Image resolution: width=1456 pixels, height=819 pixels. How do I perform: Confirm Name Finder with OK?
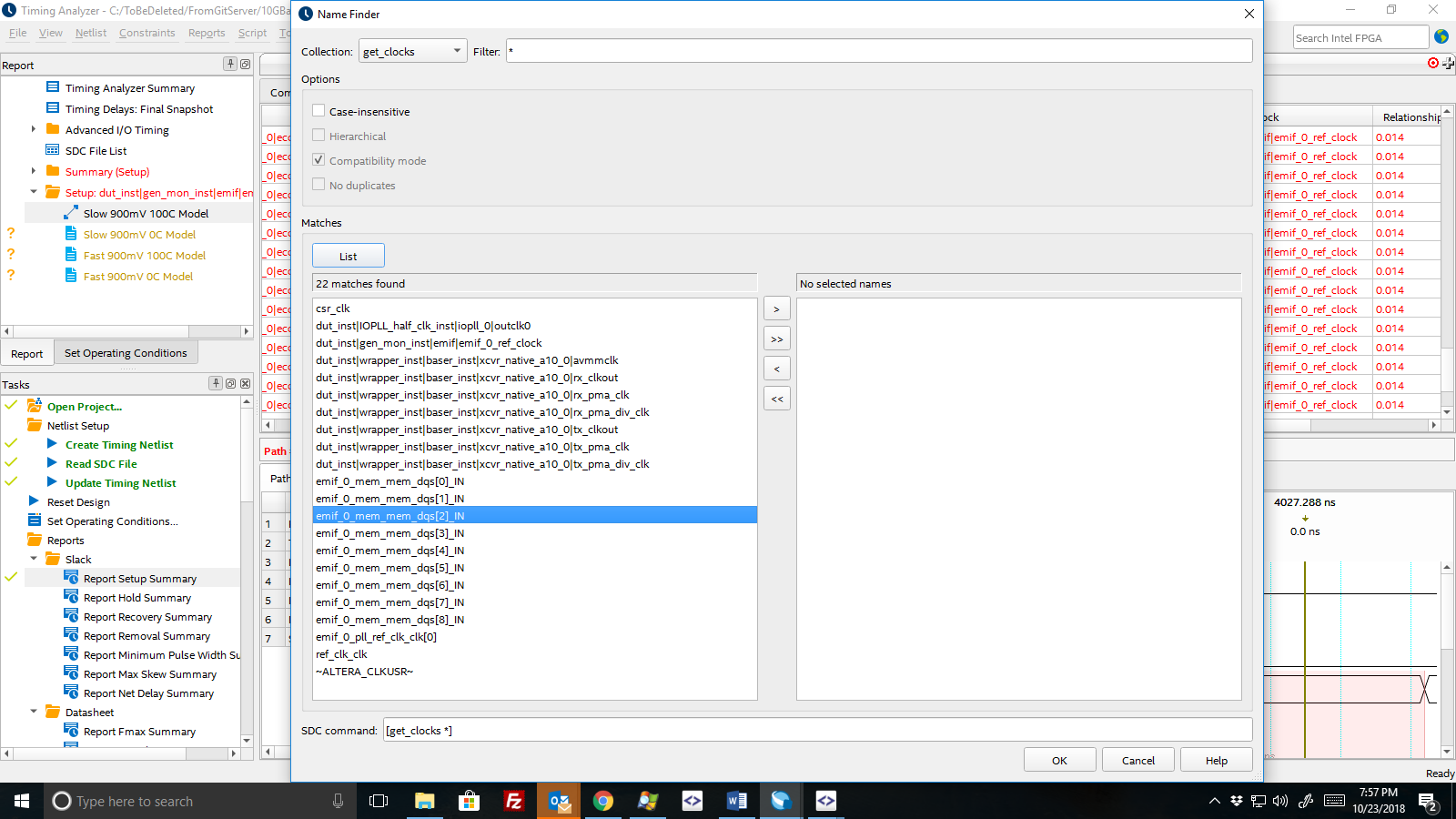(x=1060, y=760)
